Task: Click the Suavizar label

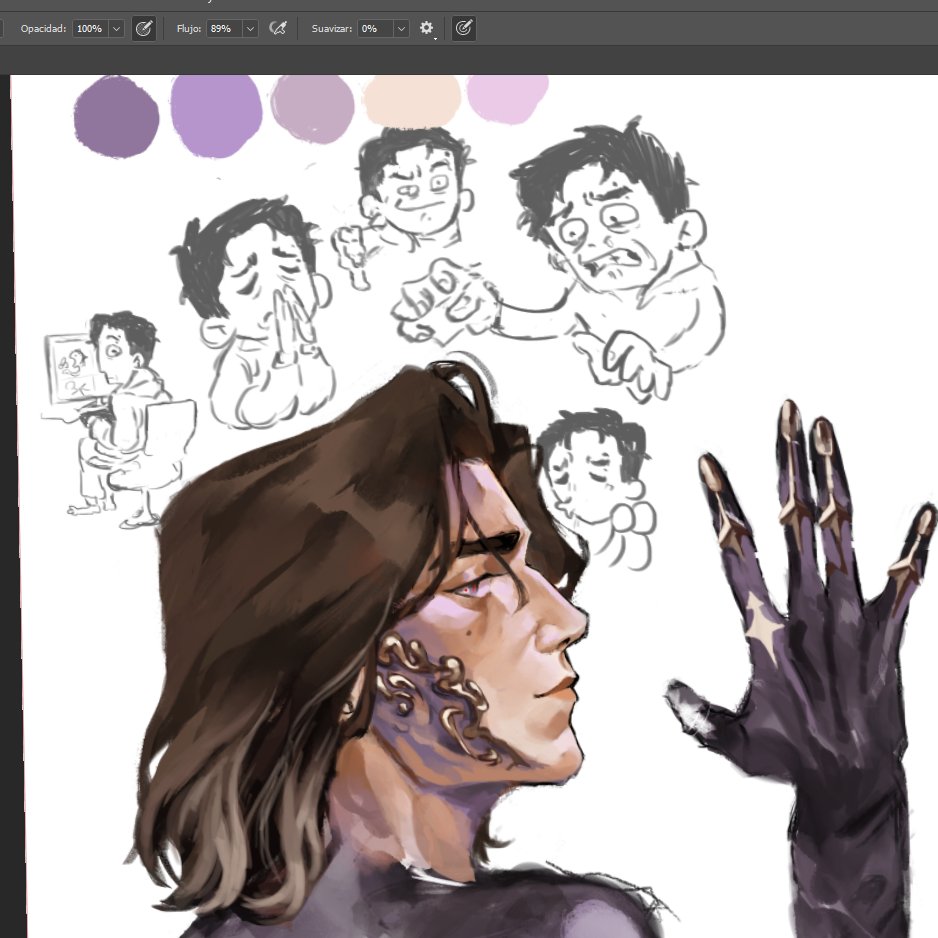Action: point(331,29)
